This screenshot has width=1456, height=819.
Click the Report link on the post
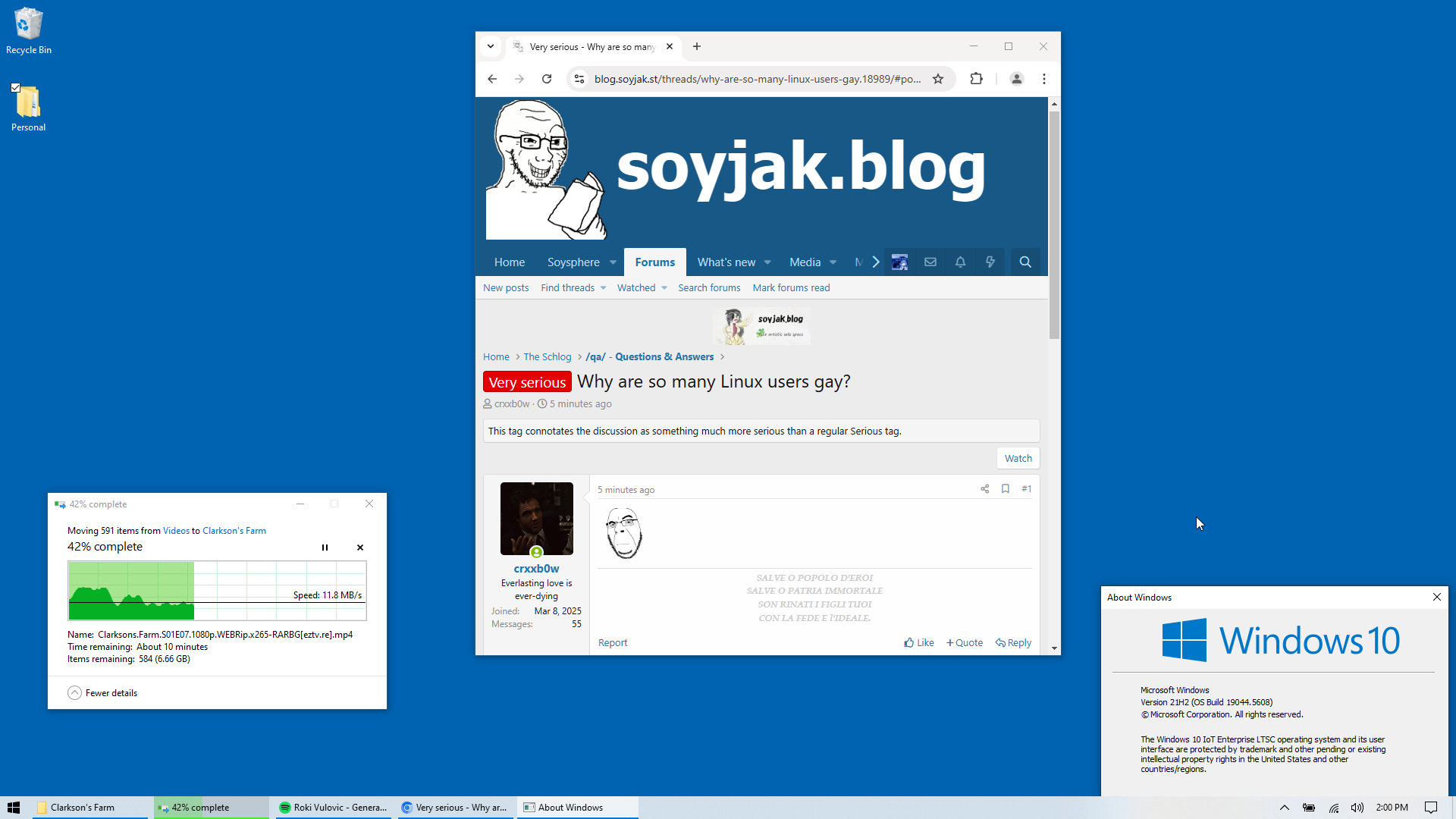click(613, 643)
